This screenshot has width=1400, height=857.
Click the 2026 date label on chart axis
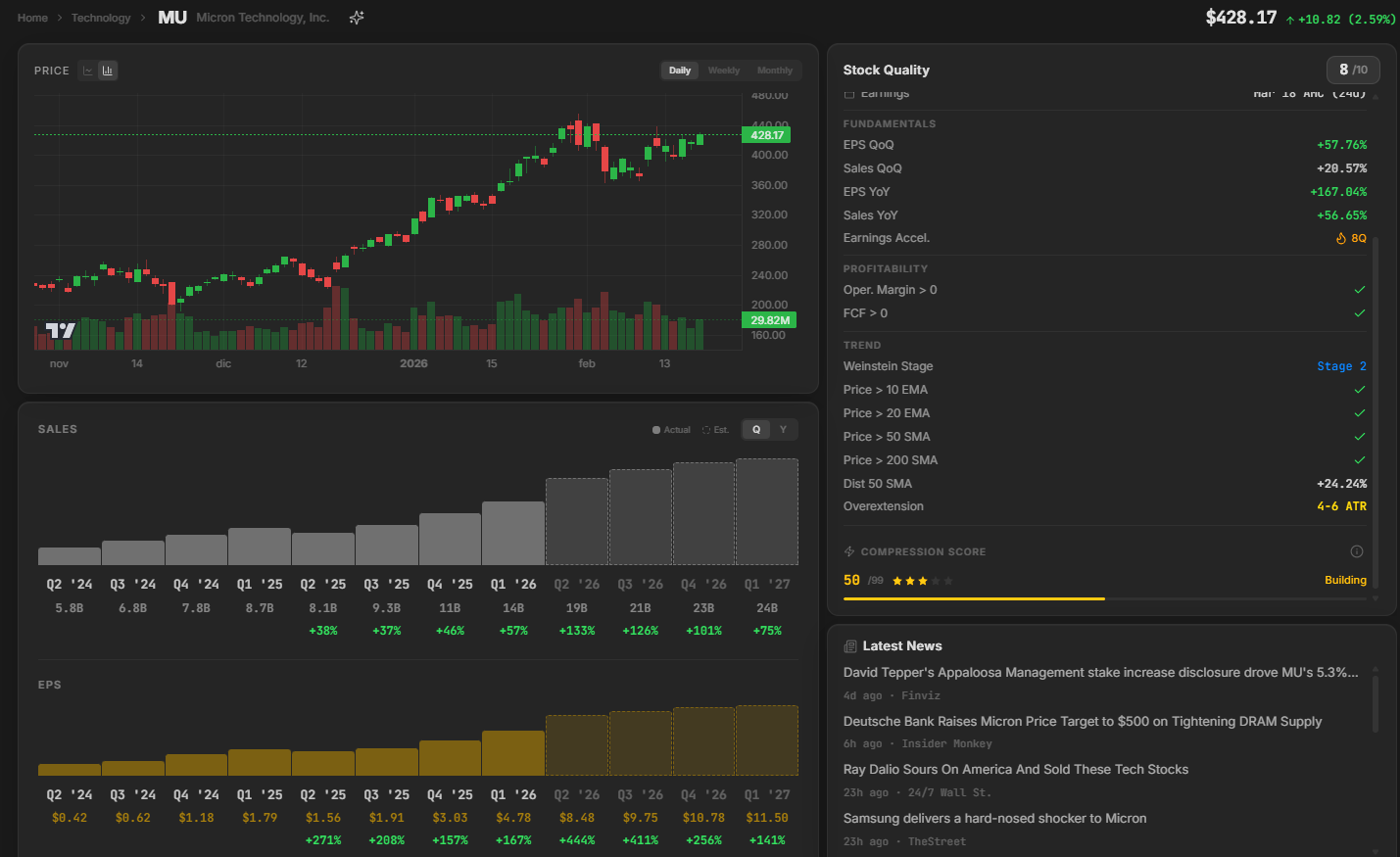[x=413, y=363]
